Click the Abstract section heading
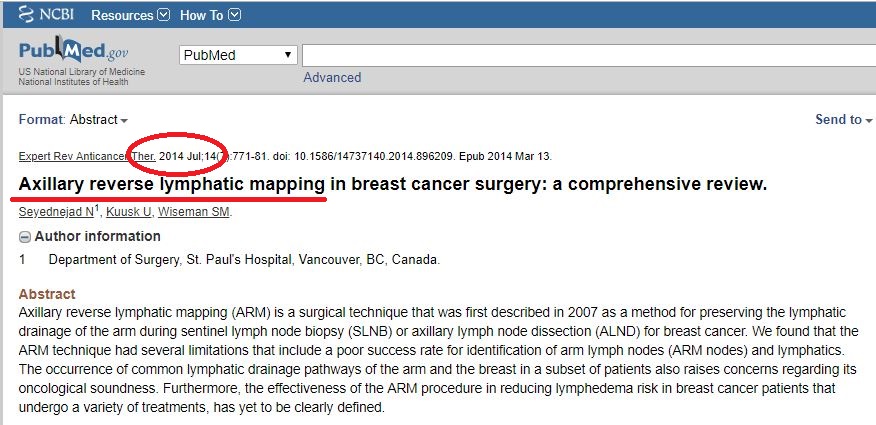 tap(47, 294)
